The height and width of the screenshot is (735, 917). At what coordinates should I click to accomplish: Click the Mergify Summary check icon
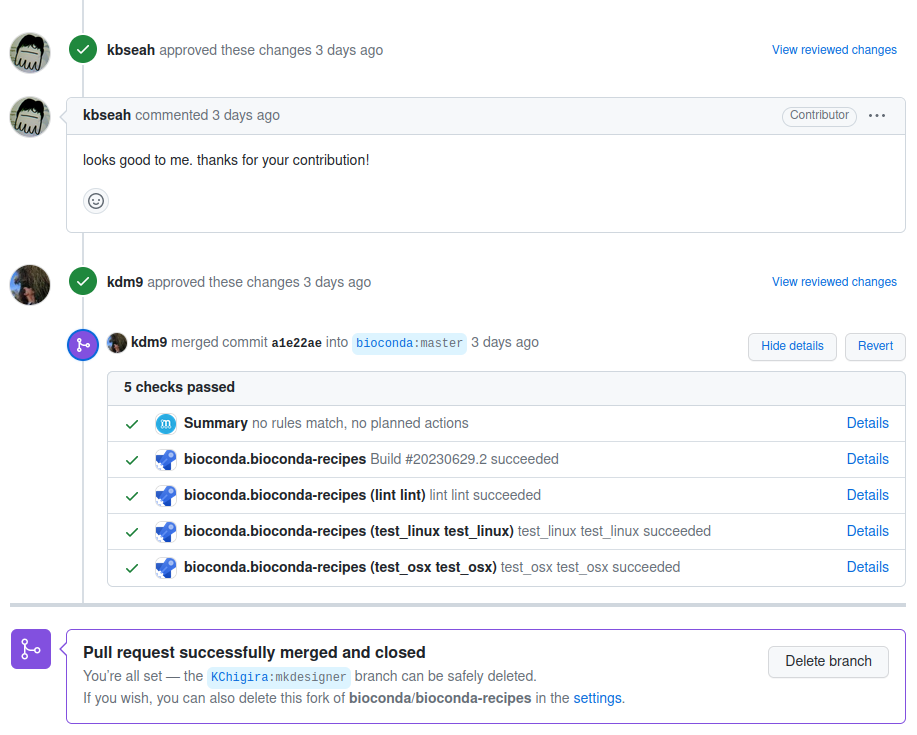click(166, 424)
